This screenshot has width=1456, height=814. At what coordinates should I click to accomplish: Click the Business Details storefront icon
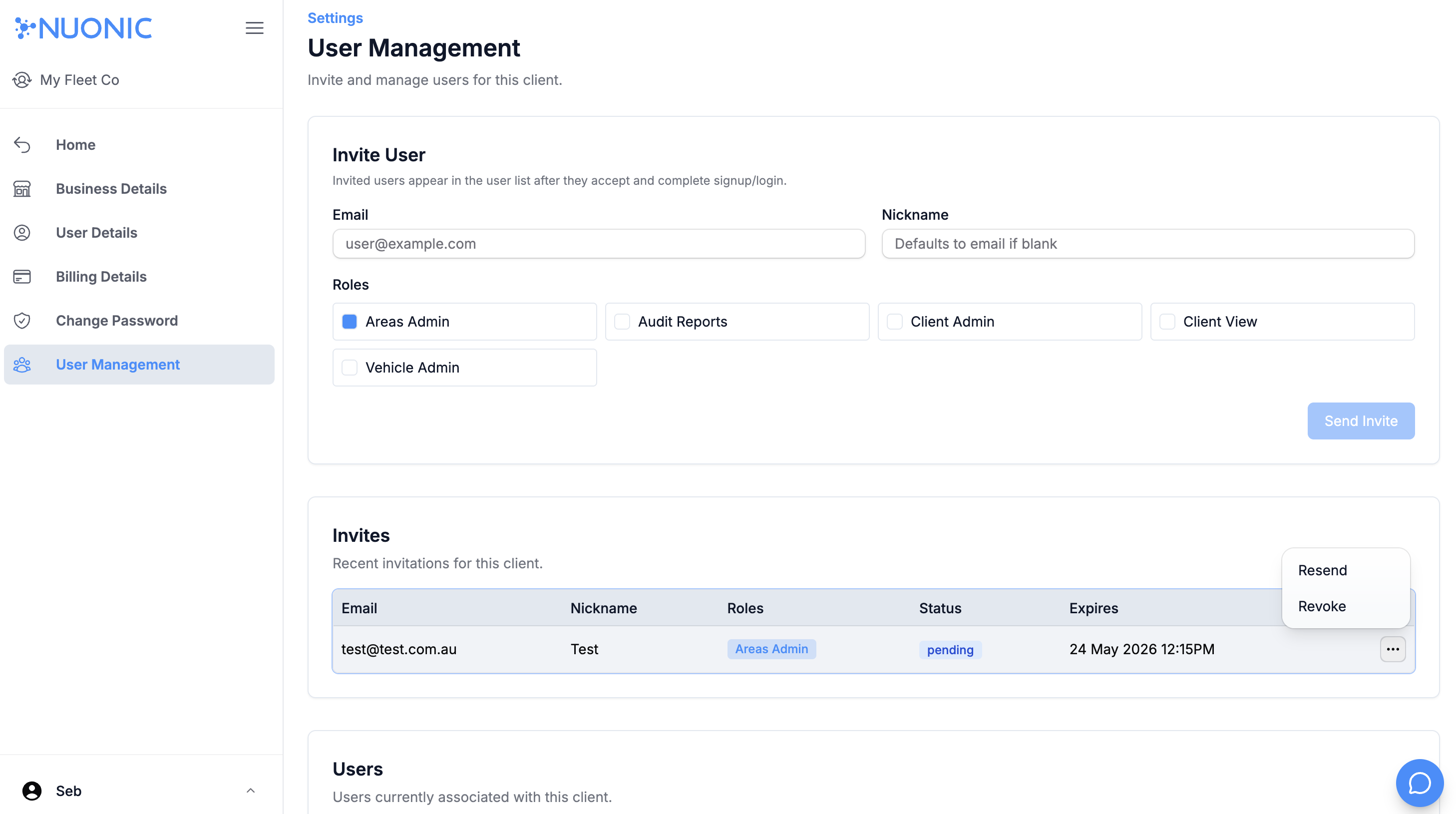(x=22, y=189)
